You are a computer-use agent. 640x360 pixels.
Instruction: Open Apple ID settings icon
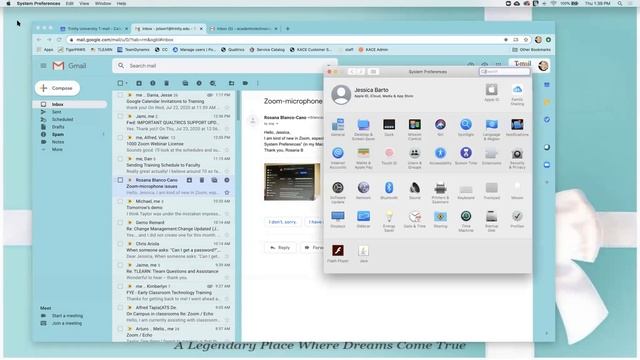pyautogui.click(x=491, y=89)
